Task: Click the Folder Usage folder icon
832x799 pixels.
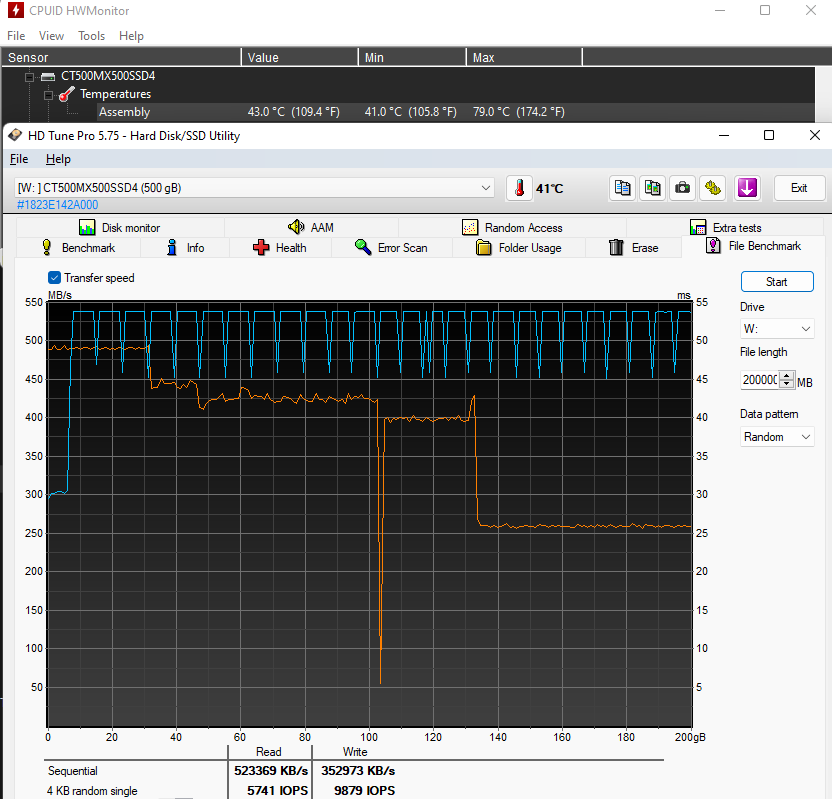Action: pos(483,247)
